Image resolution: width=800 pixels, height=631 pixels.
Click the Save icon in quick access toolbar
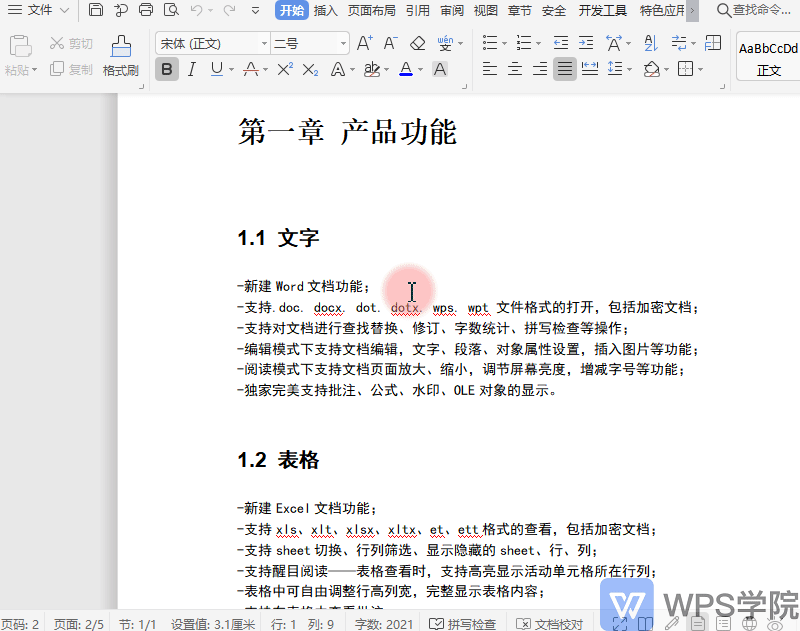(x=95, y=10)
